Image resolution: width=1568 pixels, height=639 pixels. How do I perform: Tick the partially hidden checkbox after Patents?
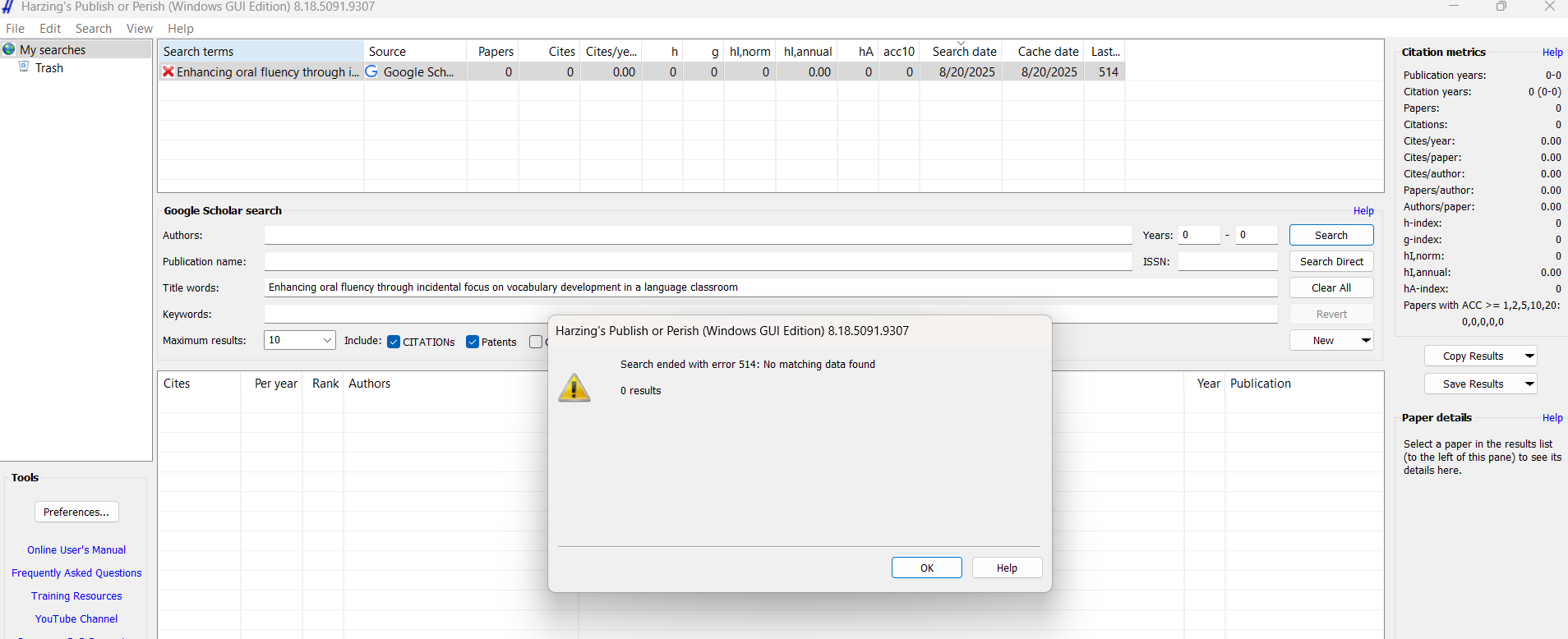[536, 342]
